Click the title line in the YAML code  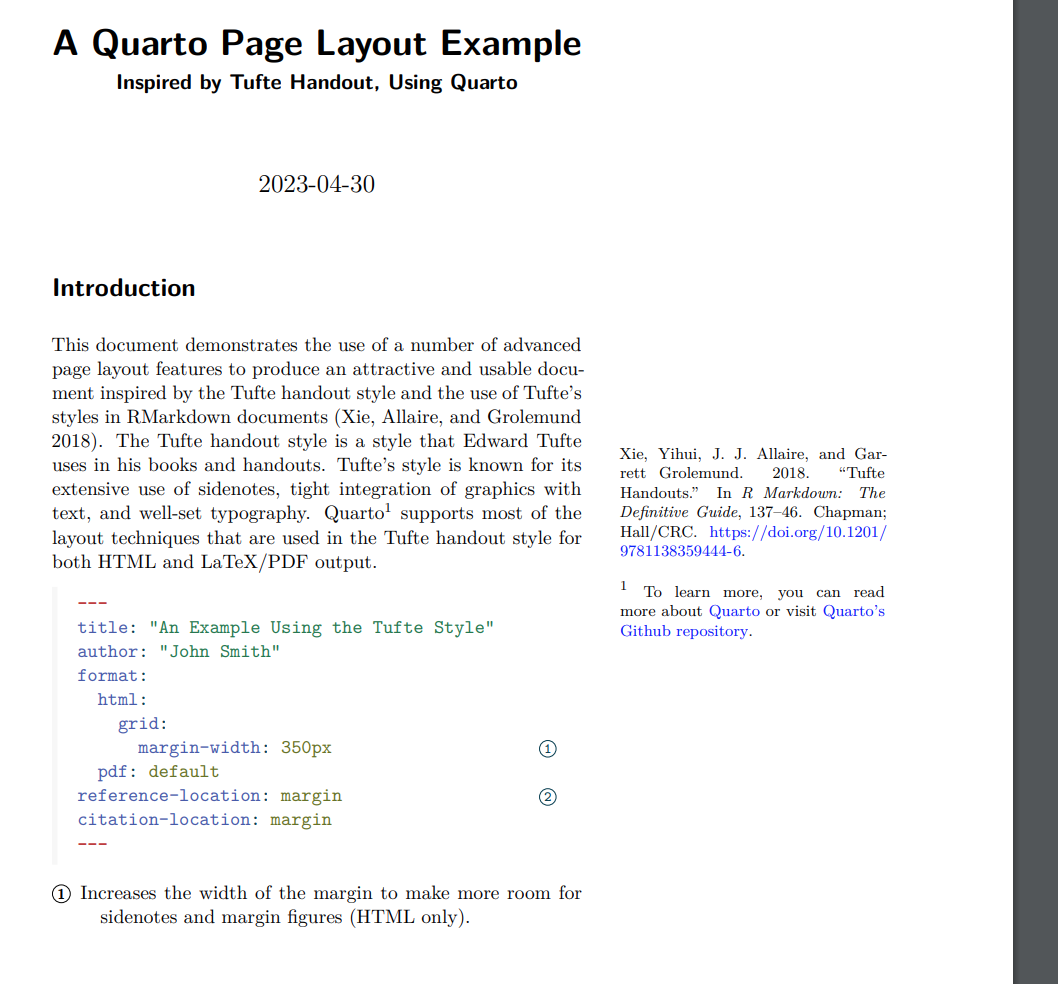(x=286, y=628)
